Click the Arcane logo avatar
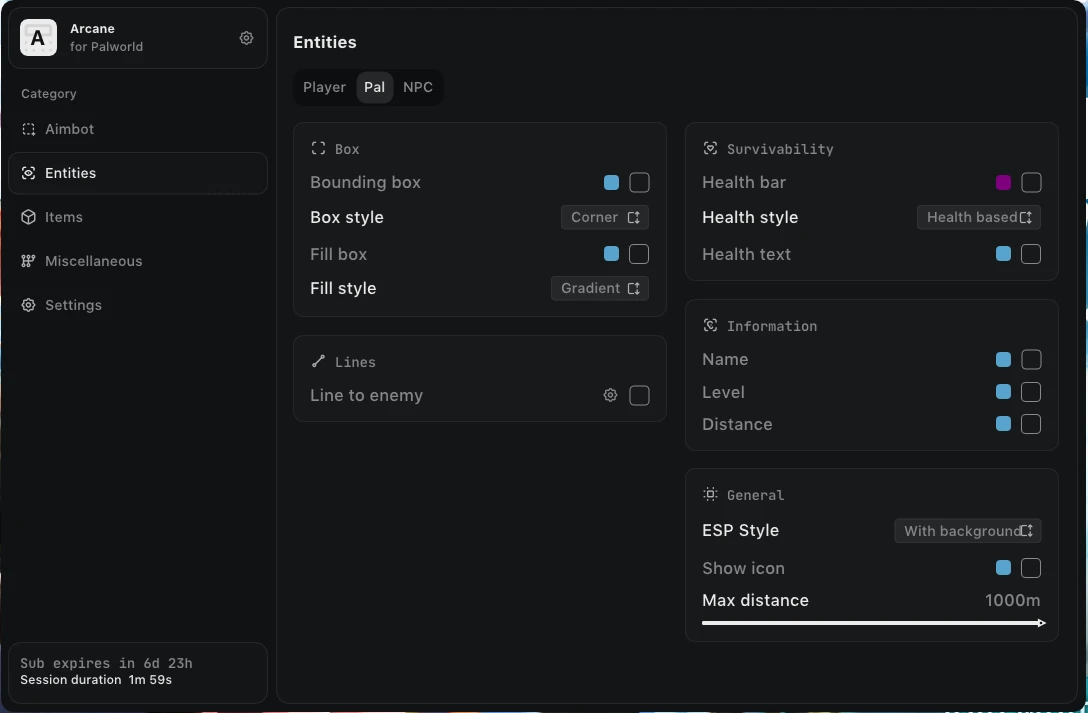Screen dimensions: 1088x713 tap(38, 37)
